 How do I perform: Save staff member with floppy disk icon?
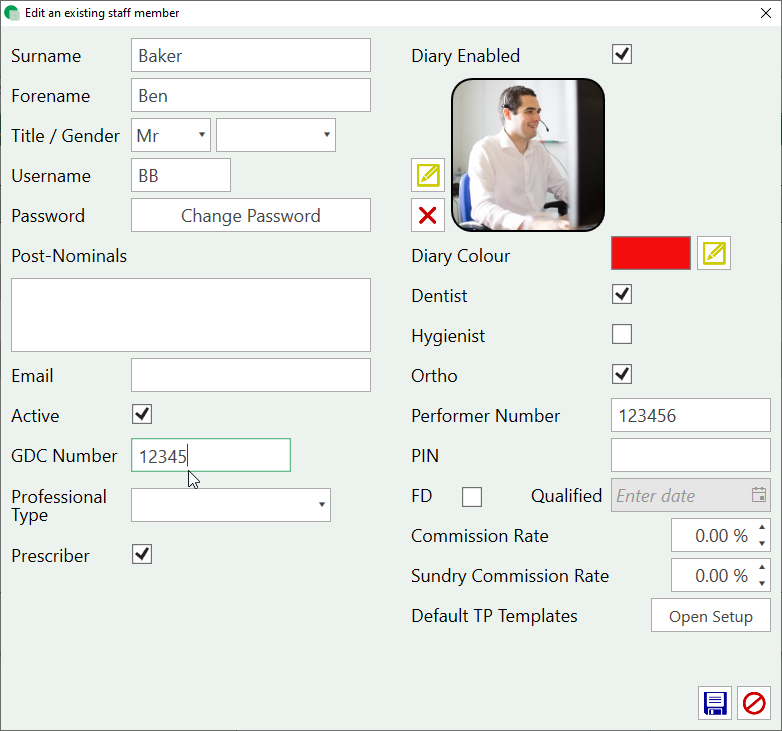pos(715,703)
